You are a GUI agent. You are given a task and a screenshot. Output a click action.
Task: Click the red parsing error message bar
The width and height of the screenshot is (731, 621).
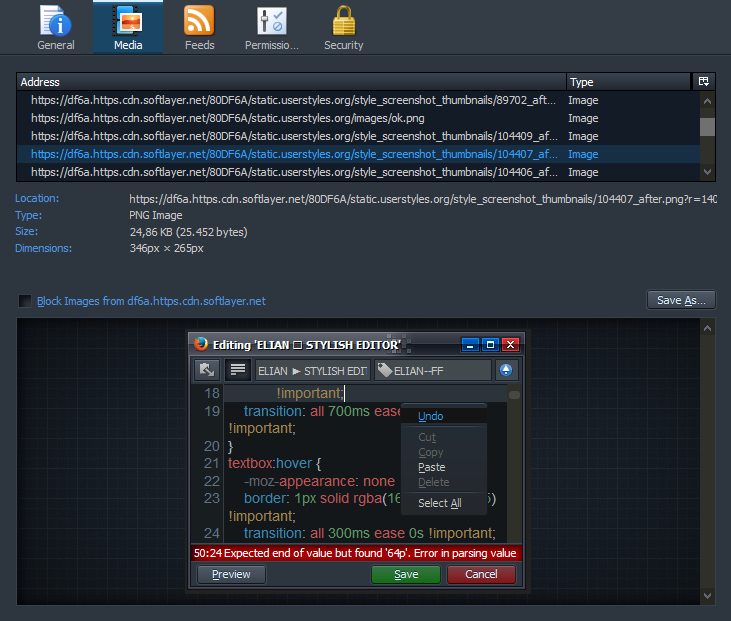click(356, 553)
